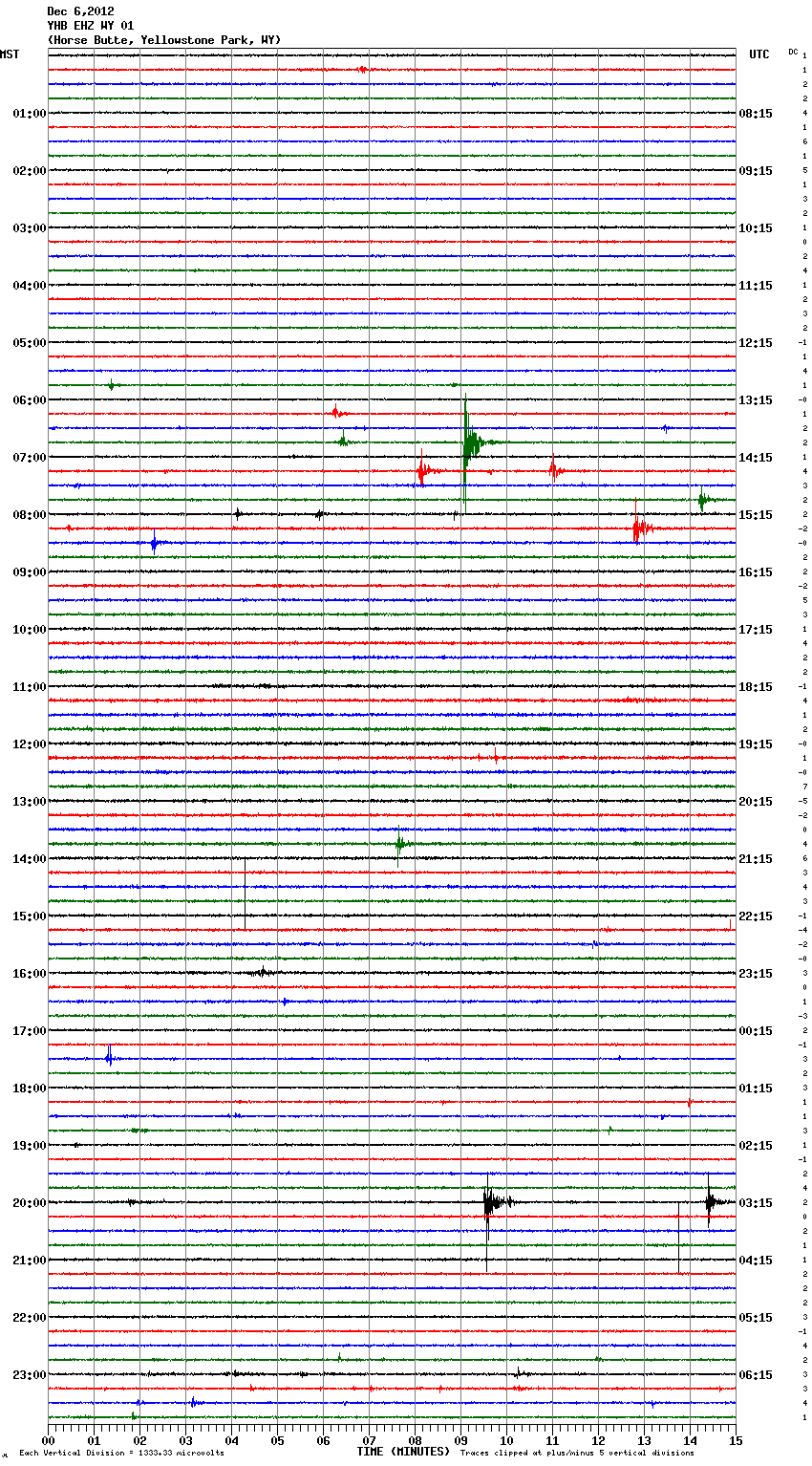Screen dimensions: 812x1466
Task: Click the 03 minute axis tick label
Action: coord(185,1440)
